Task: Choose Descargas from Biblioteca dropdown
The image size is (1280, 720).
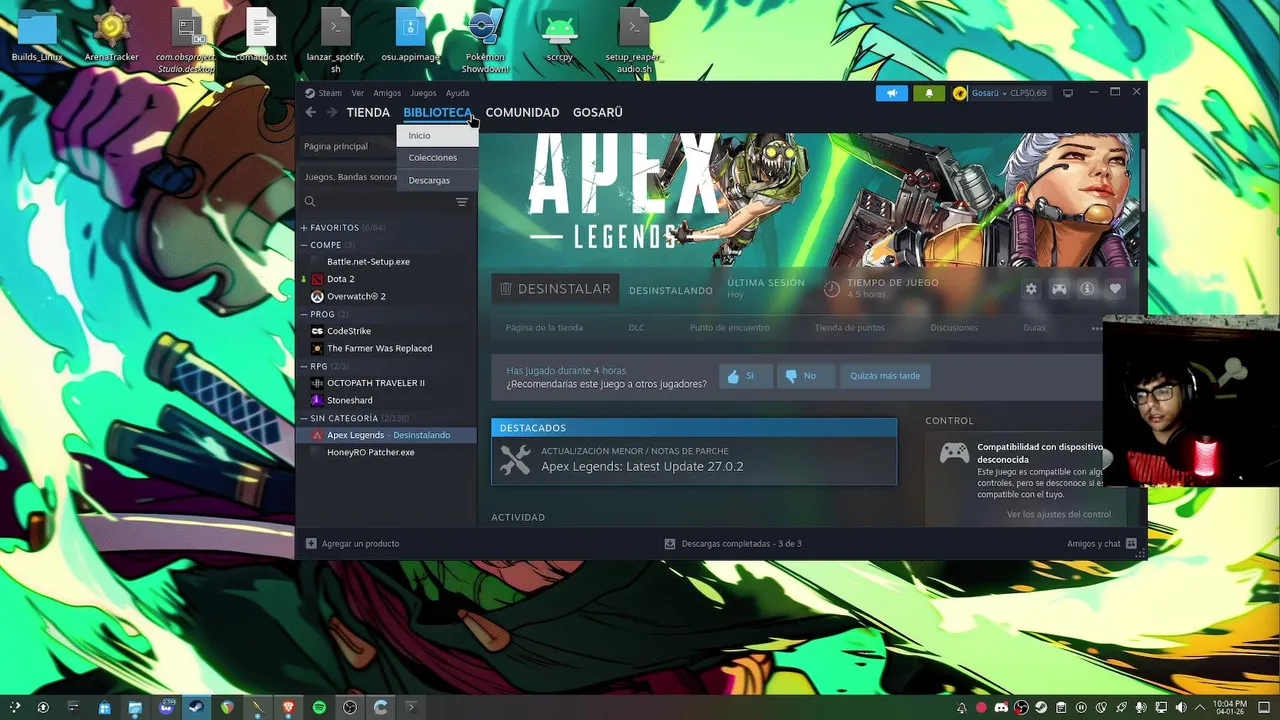Action: 437,180
